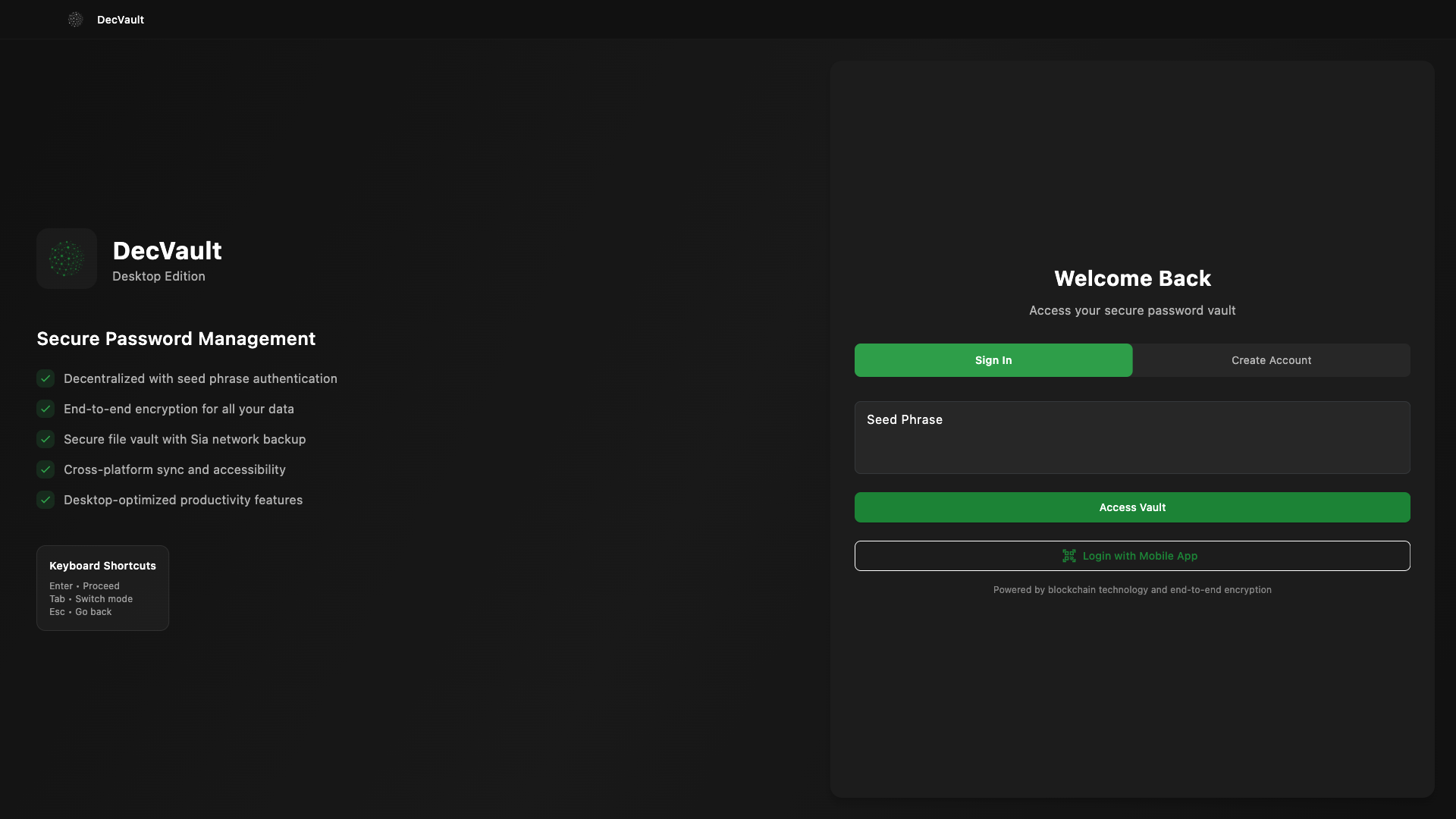Image resolution: width=1456 pixels, height=819 pixels.
Task: Click the Secure Password Management heading
Action: point(176,338)
